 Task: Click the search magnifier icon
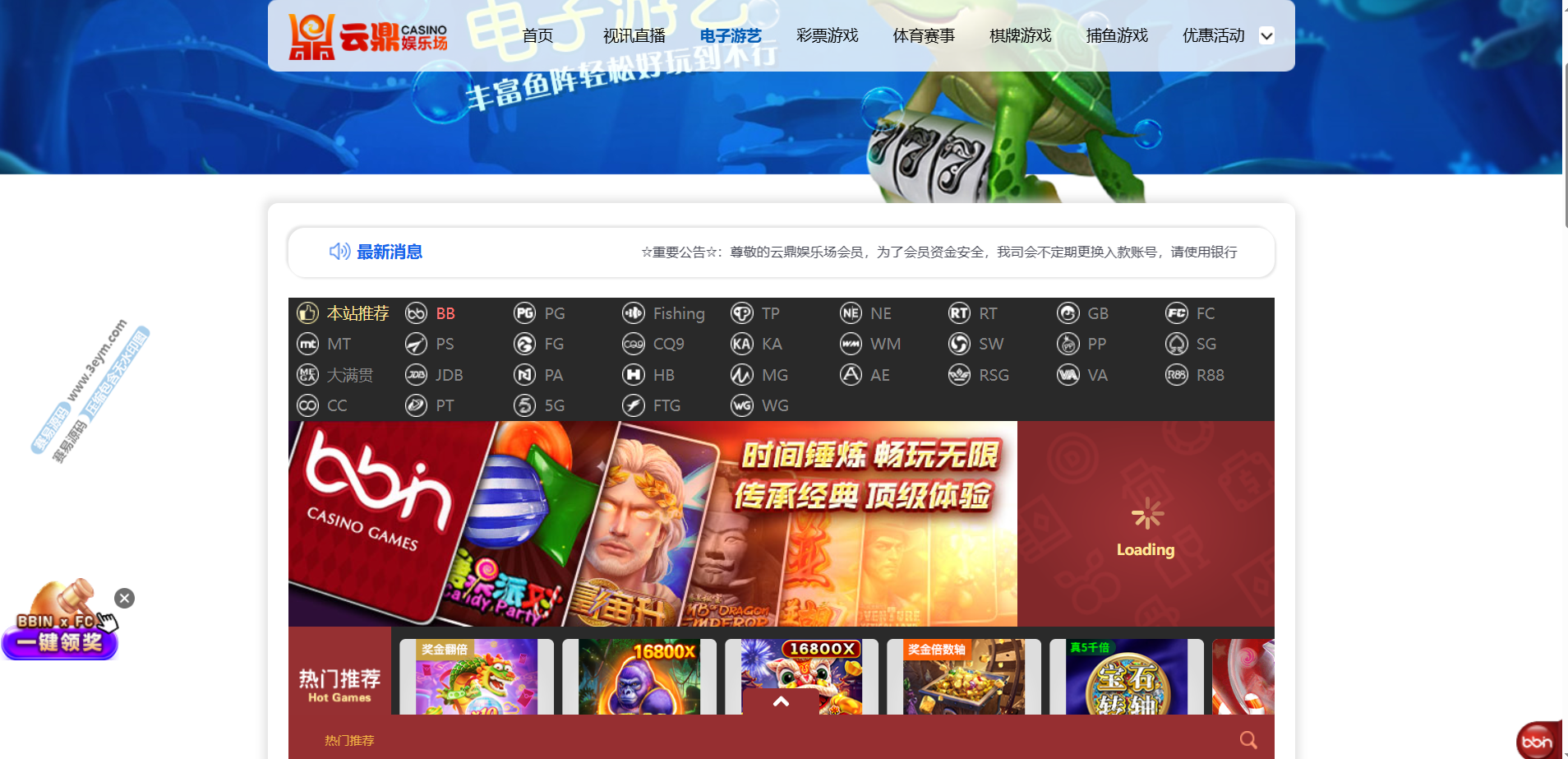coord(1247,740)
